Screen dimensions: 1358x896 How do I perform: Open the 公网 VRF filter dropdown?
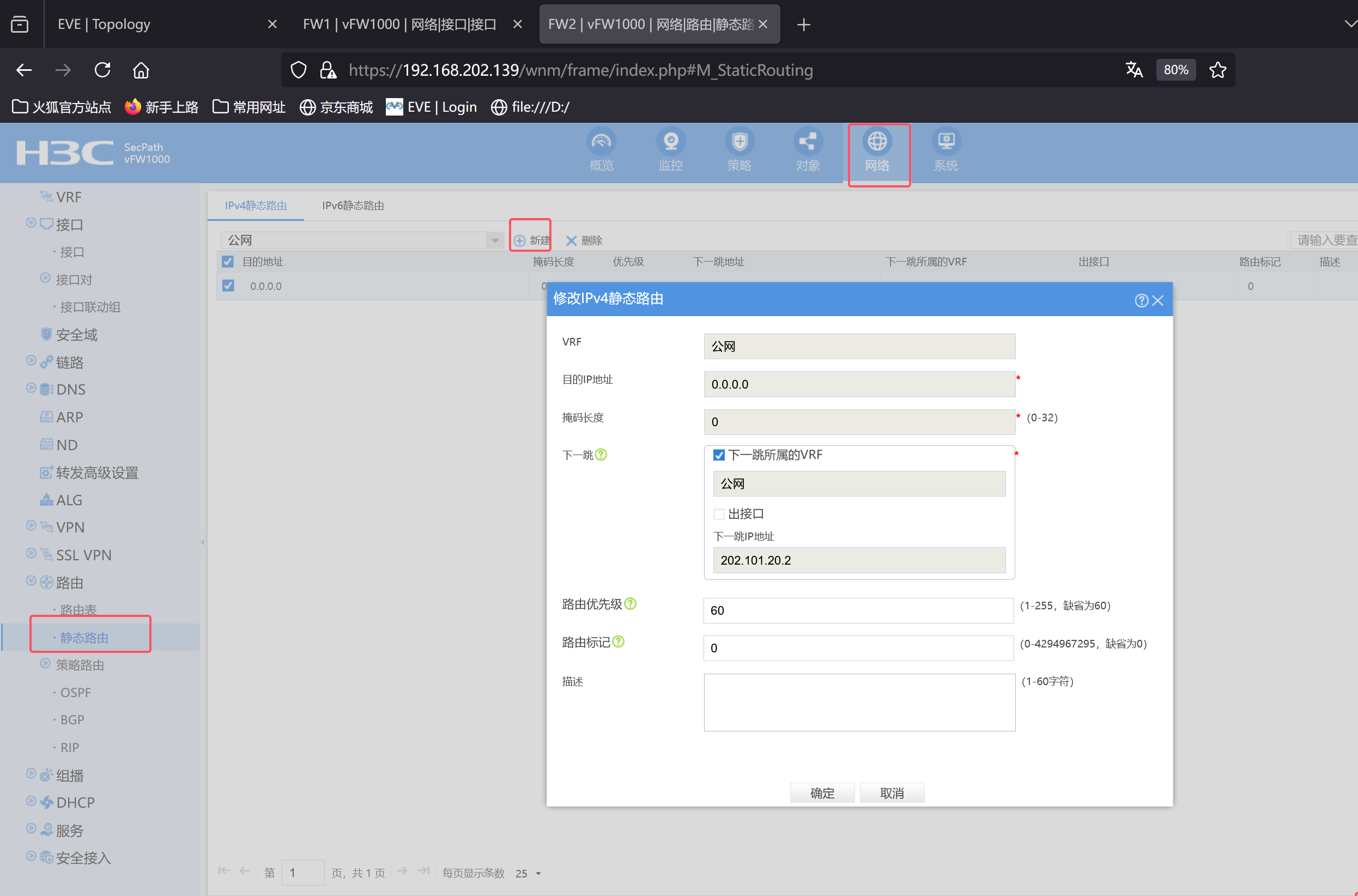click(x=495, y=240)
